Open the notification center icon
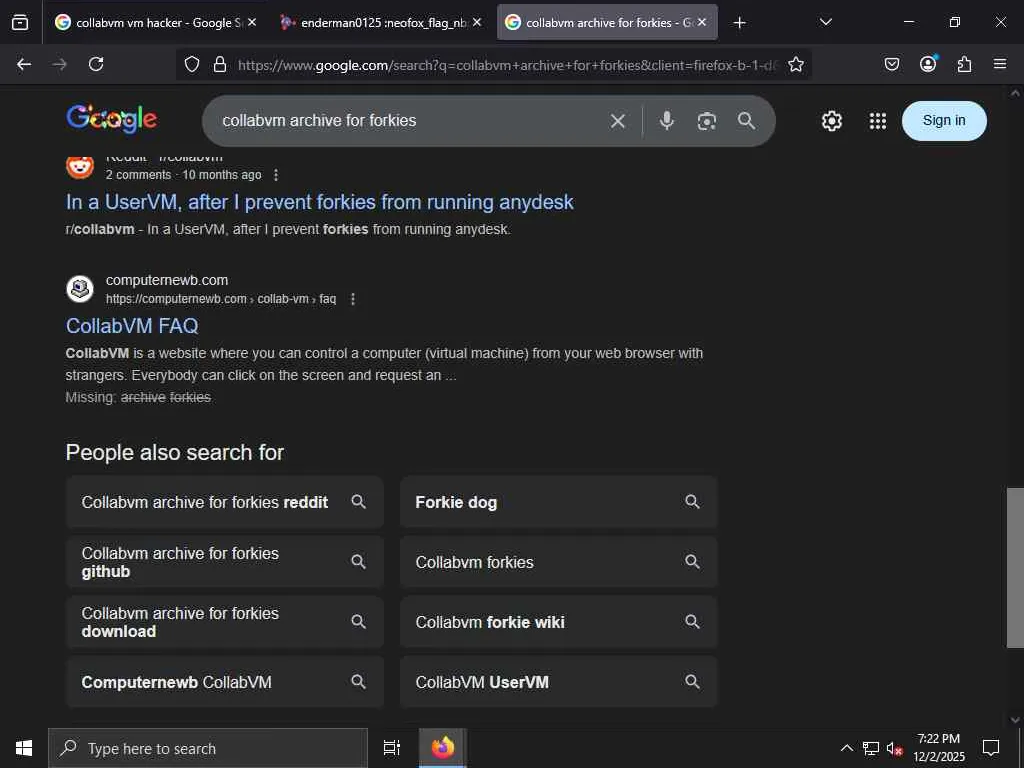 (x=991, y=748)
